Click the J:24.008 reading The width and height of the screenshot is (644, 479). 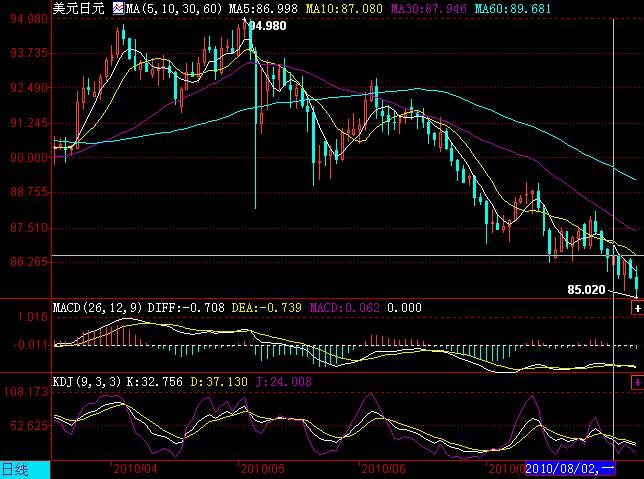click(284, 382)
